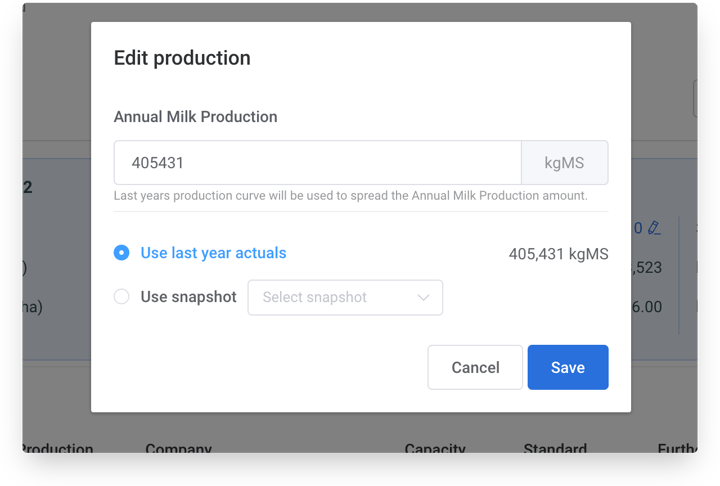Viewport: 720px width, 486px height.
Task: Click the Annual Milk Production field label
Action: tap(196, 117)
